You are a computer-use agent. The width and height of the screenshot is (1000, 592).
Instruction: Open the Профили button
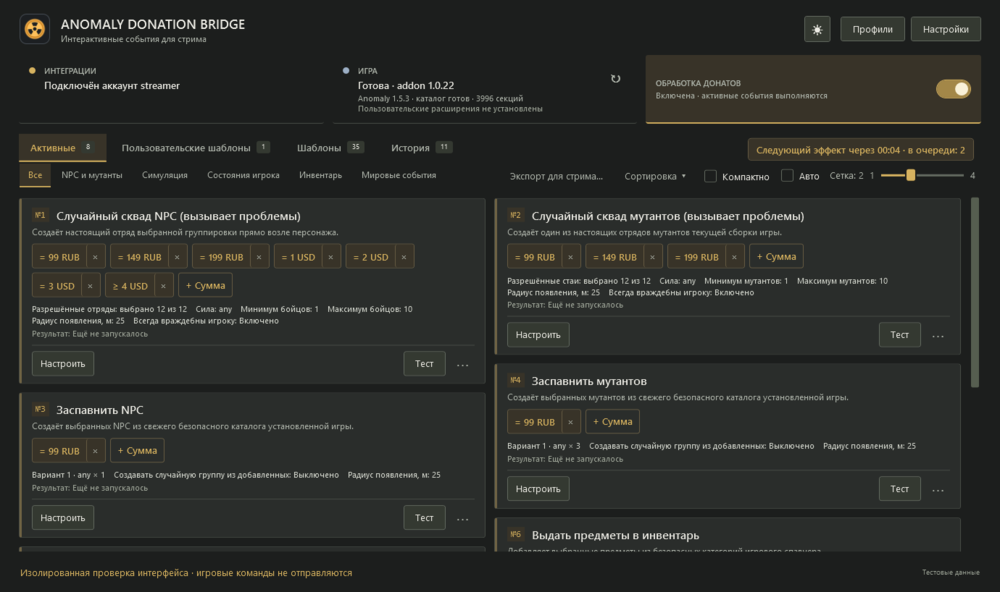(872, 29)
